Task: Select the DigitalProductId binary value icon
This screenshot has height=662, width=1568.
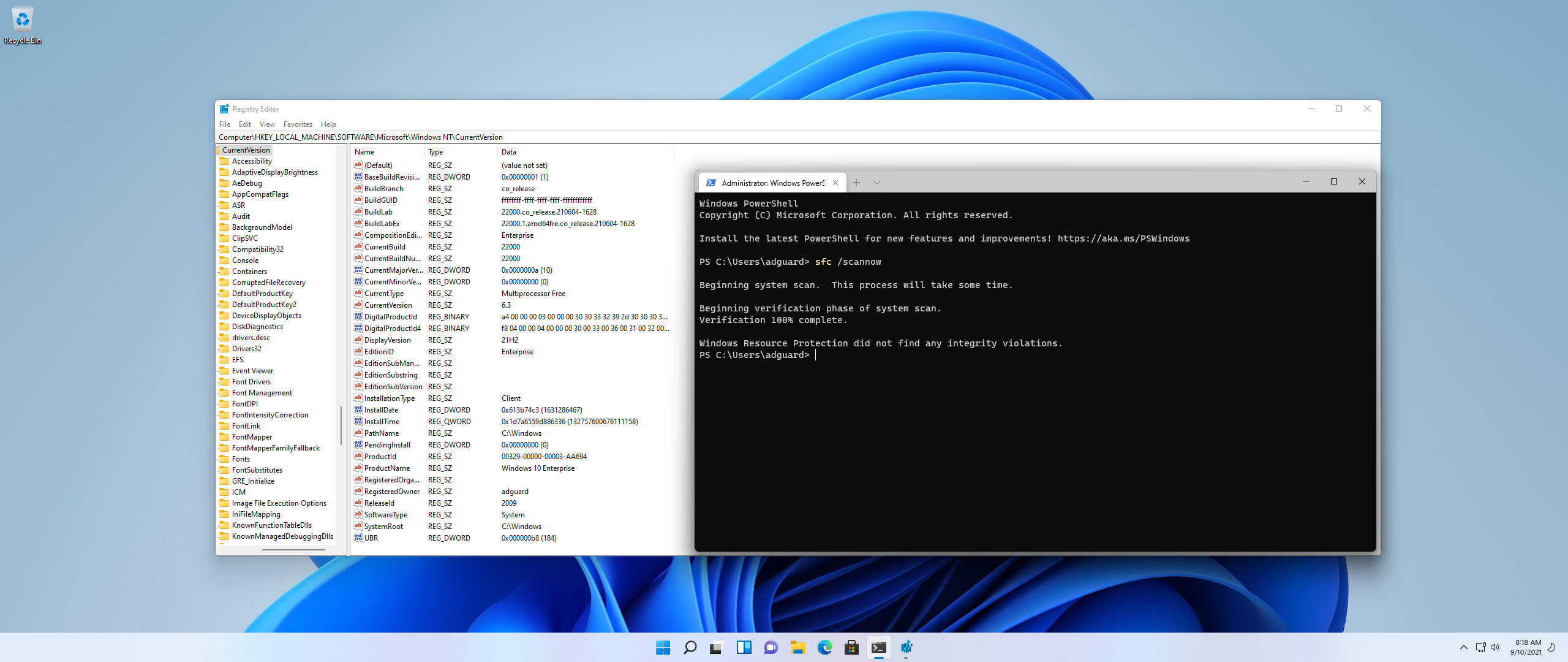Action: [358, 317]
